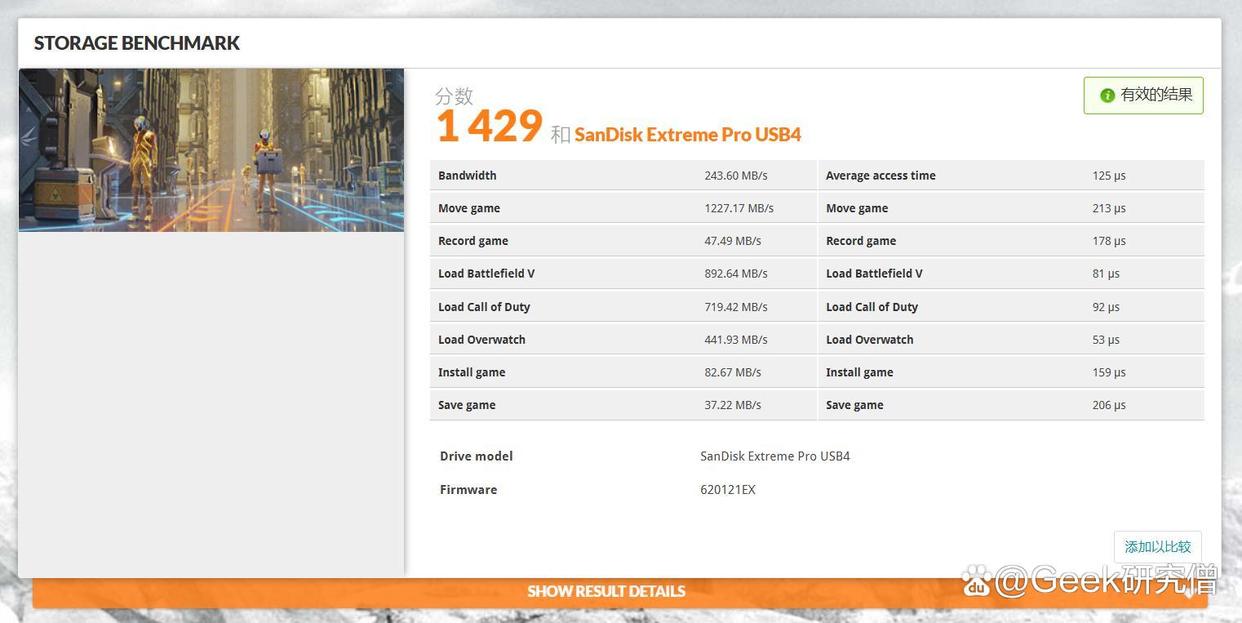Select Load Battlefield V bandwidth 892.64 MB/s
Screen dimensions: 1242x623
pyautogui.click(x=736, y=273)
